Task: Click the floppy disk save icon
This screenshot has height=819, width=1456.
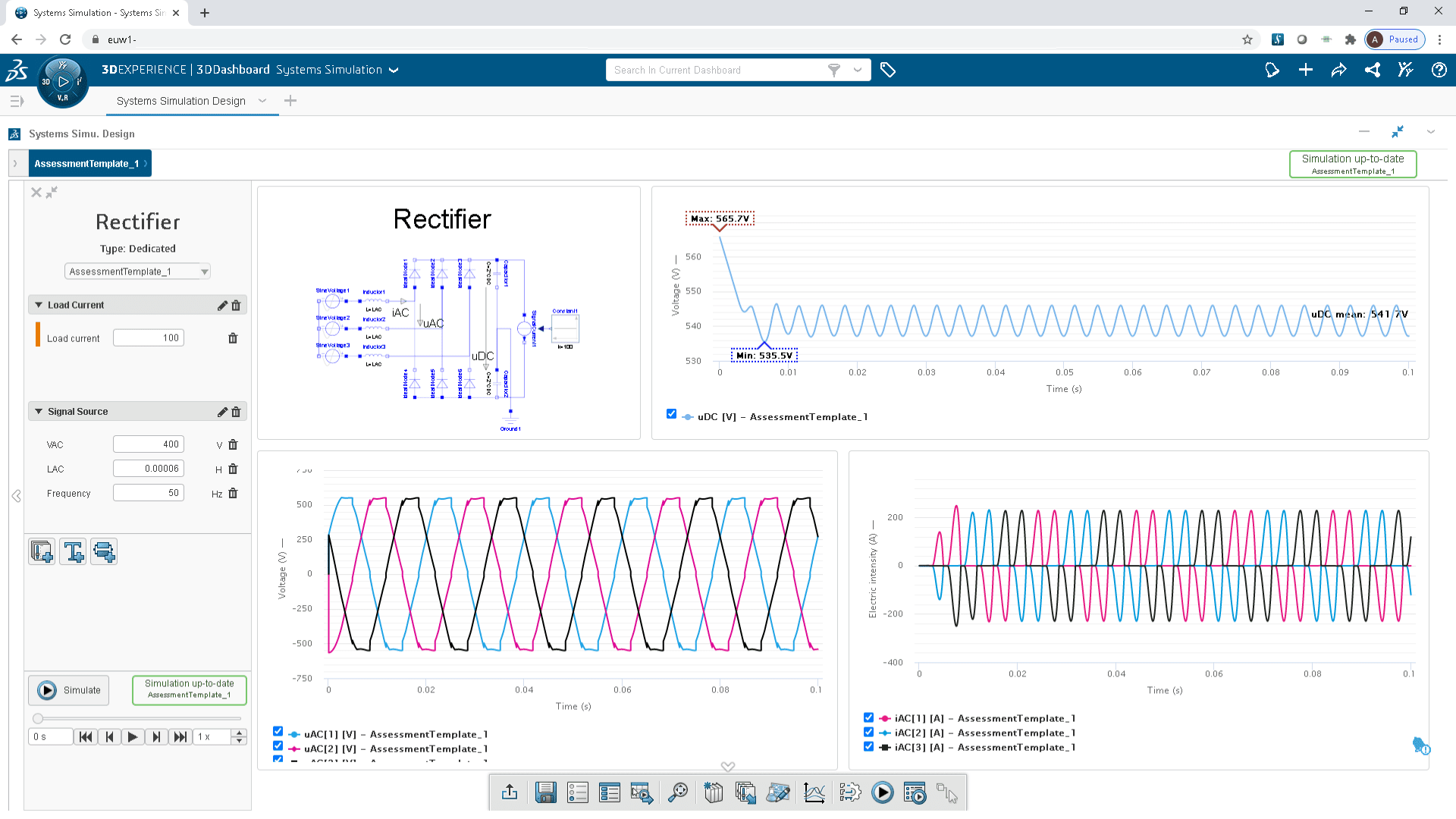Action: [x=545, y=792]
